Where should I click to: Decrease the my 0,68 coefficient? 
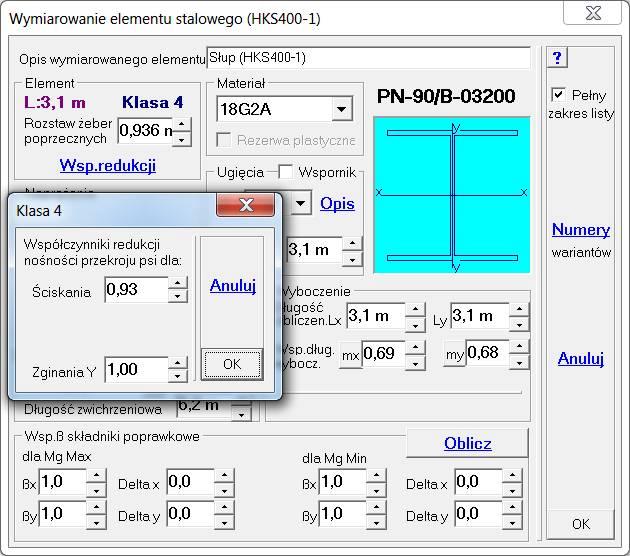pos(520,362)
